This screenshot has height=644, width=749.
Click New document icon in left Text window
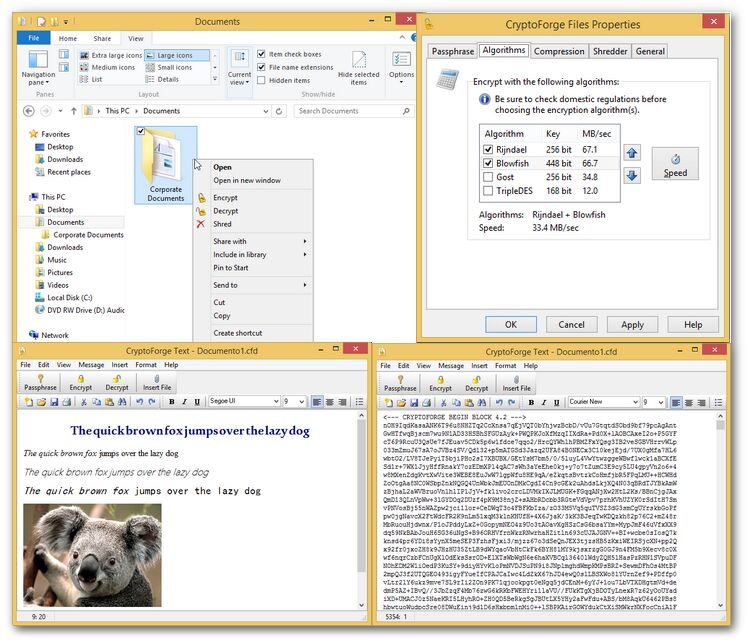pyautogui.click(x=29, y=402)
